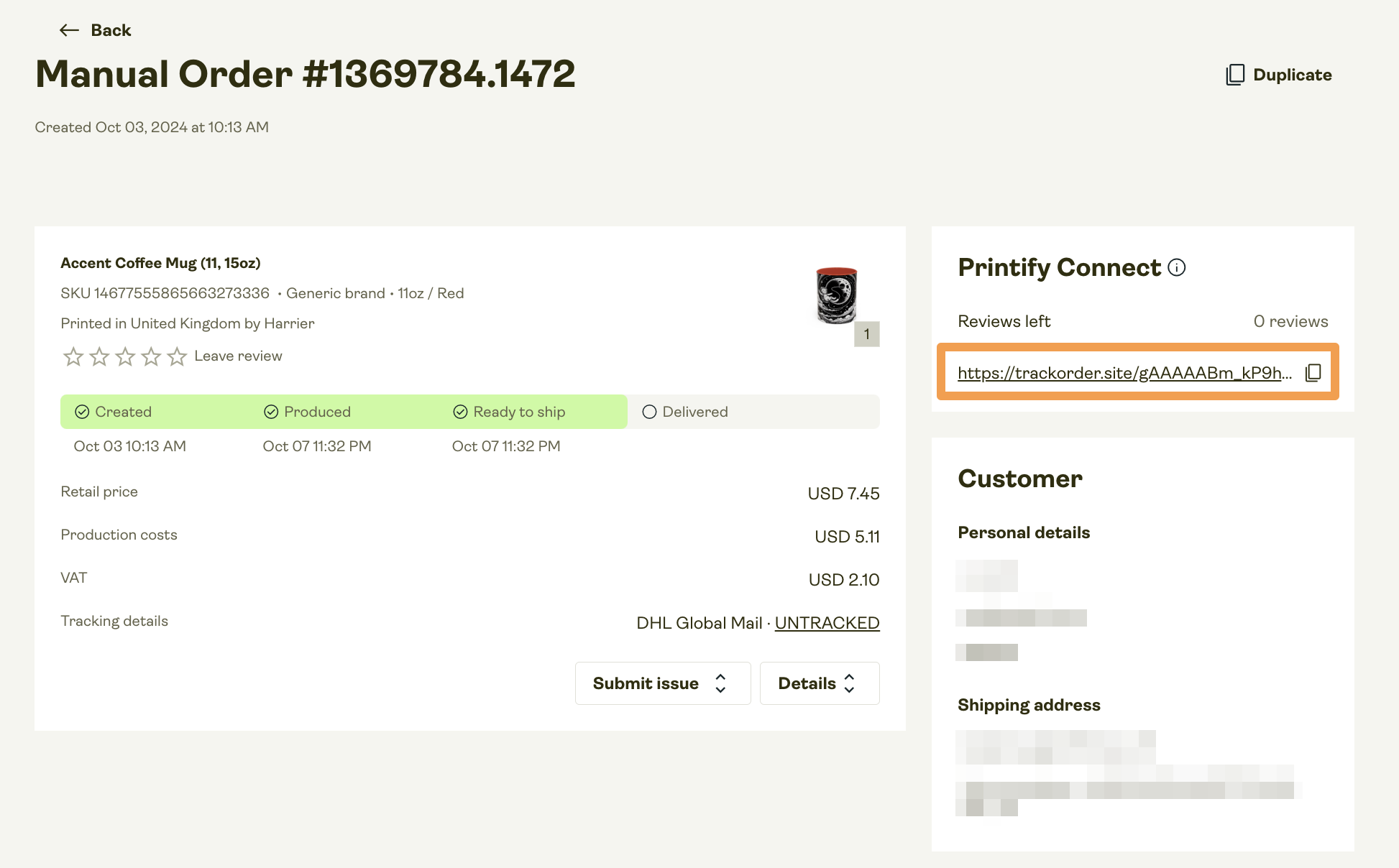Click Leave review text
Viewport: 1399px width, 868px height.
coord(238,356)
